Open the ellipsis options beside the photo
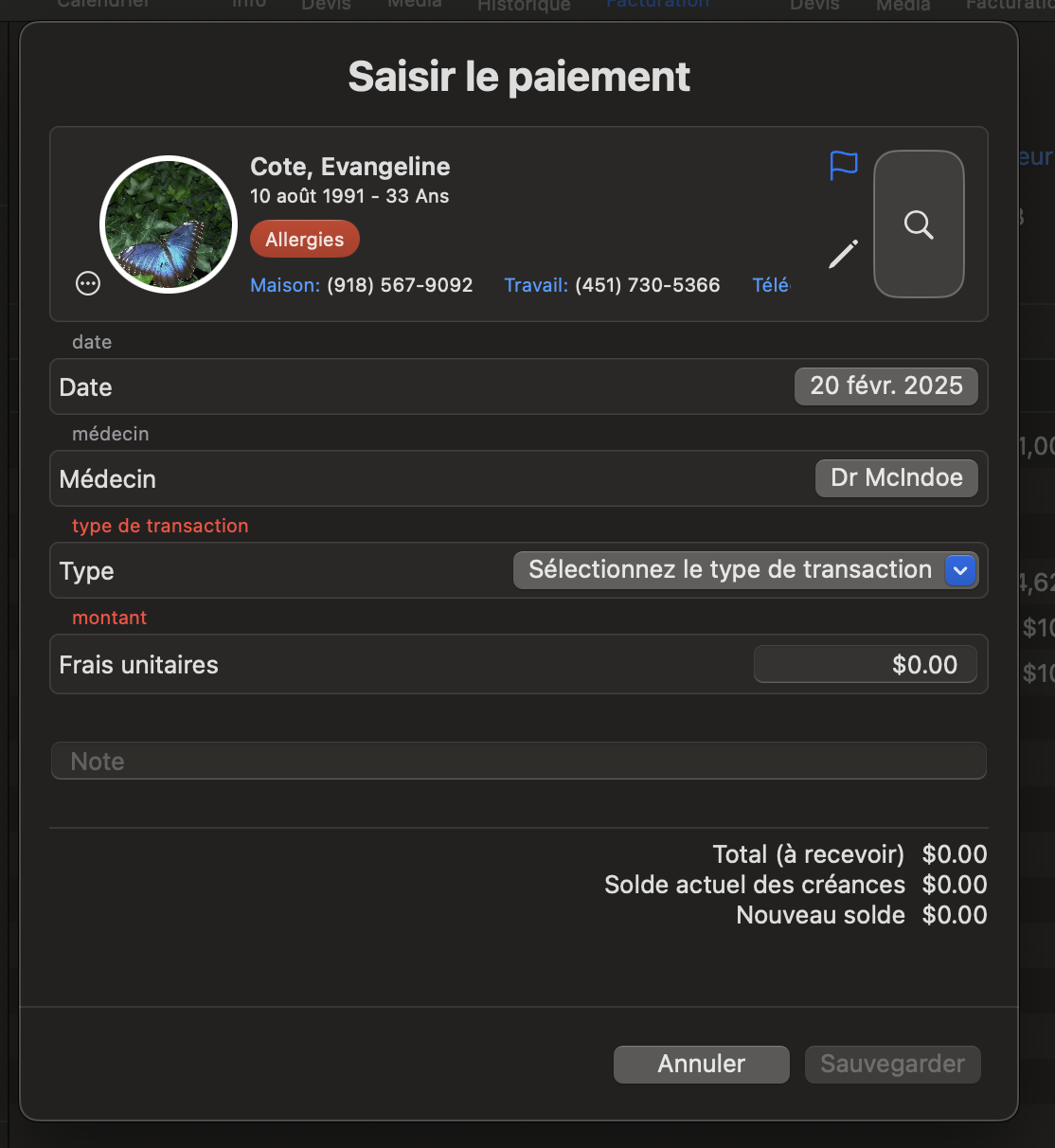Screen dimensions: 1055x1148 tap(88, 283)
